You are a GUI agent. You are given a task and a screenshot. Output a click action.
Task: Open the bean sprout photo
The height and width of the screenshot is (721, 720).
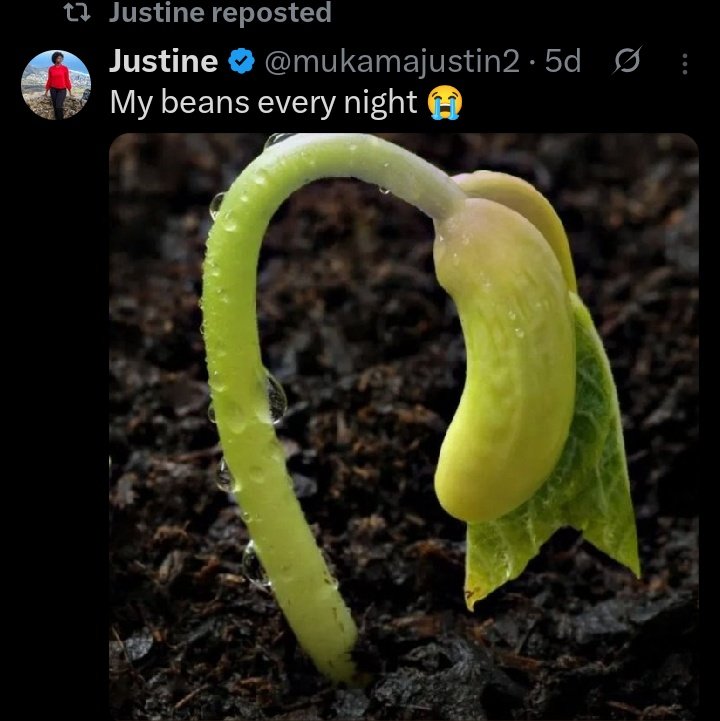(x=404, y=427)
